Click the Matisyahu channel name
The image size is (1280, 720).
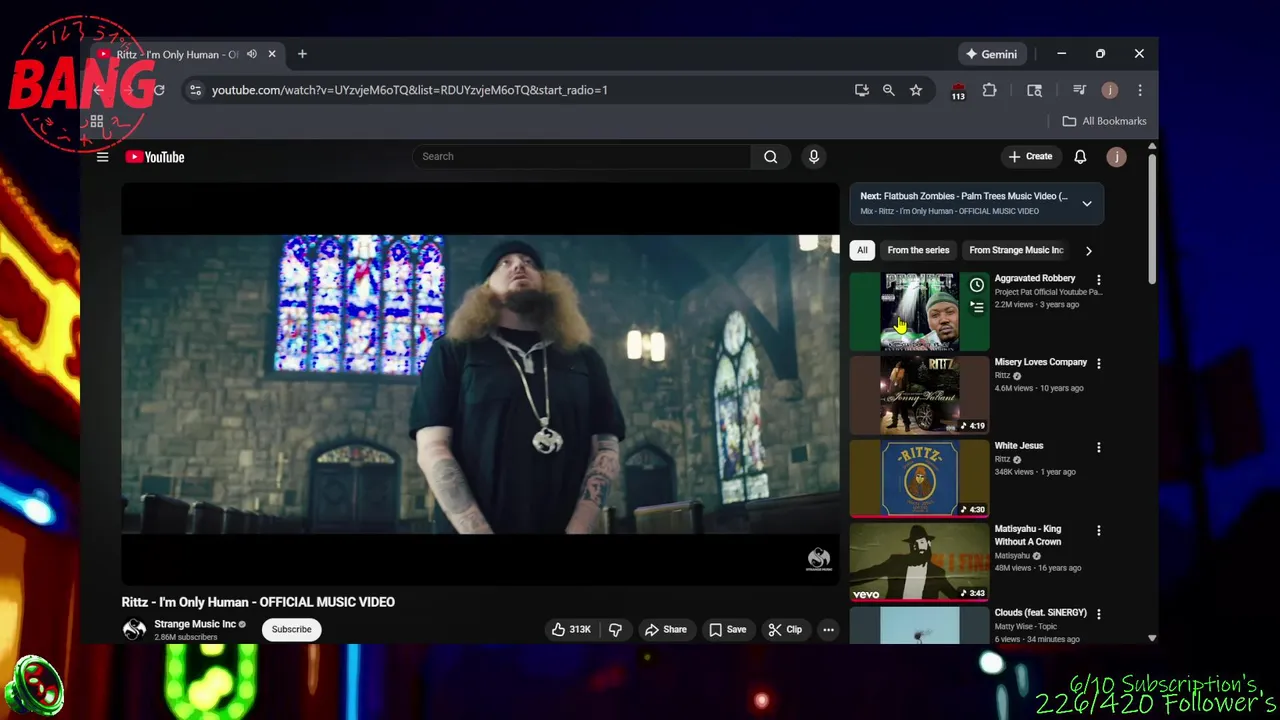pos(1012,555)
